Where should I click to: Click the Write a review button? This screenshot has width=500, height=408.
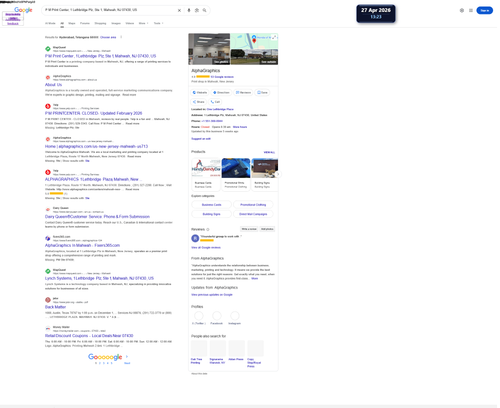point(249,229)
